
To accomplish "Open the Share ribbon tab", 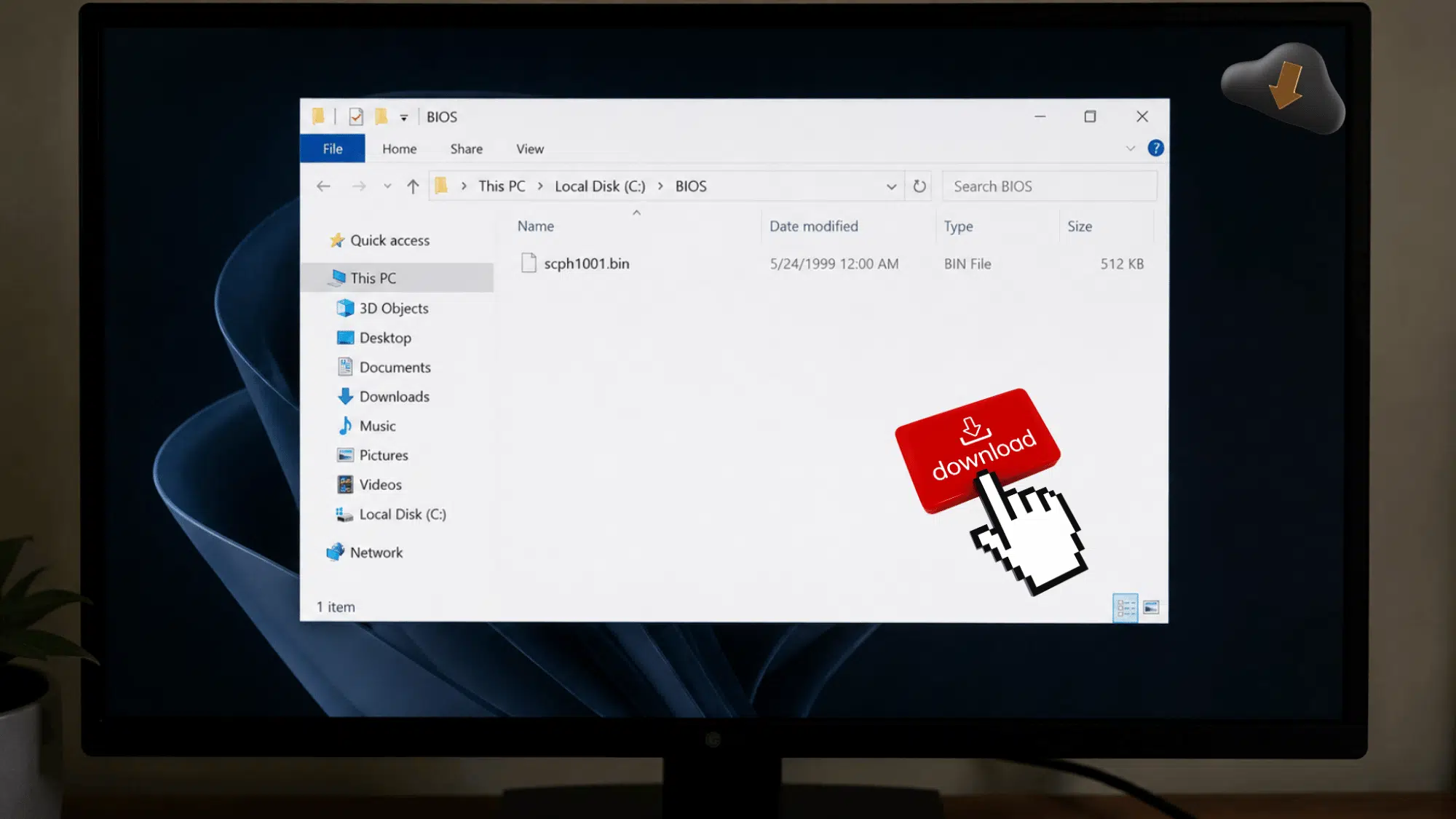I will click(467, 149).
